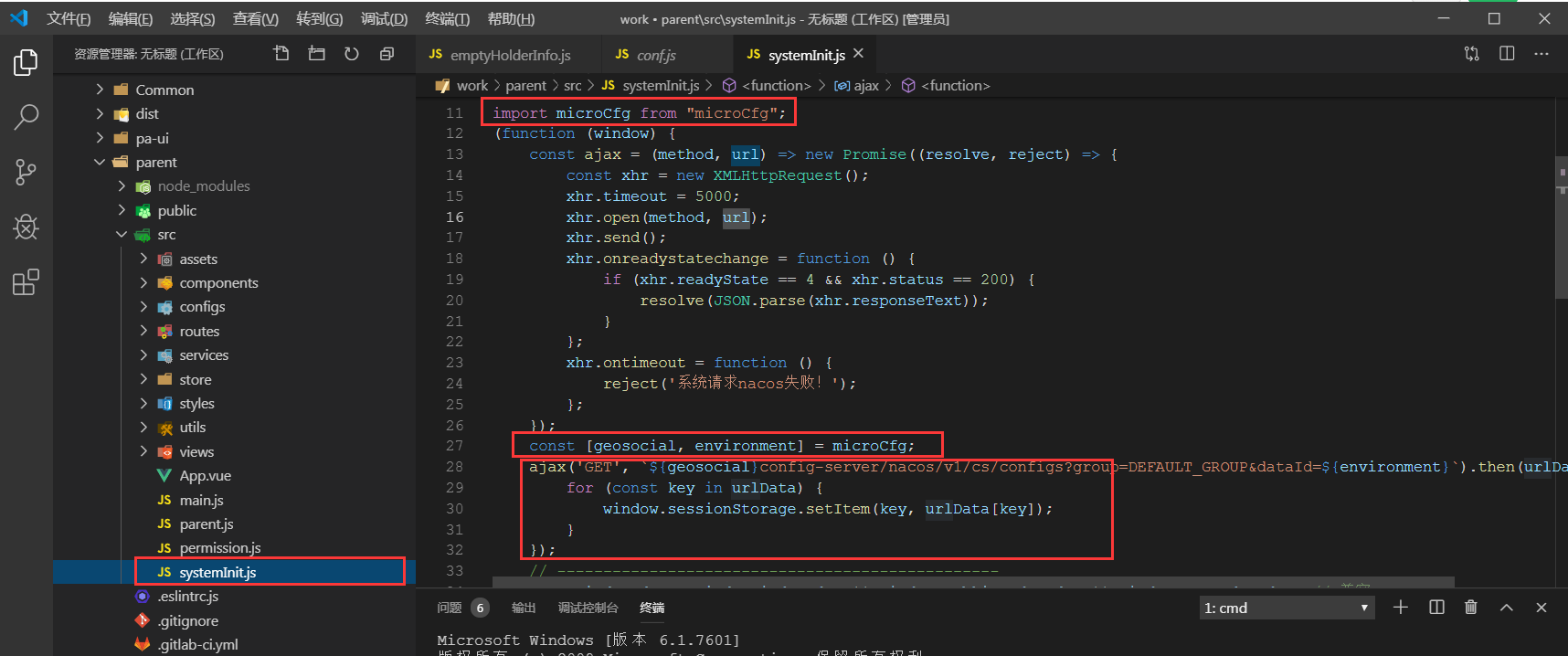This screenshot has height=656, width=1568.
Task: Split the terminal panel
Action: (1436, 608)
